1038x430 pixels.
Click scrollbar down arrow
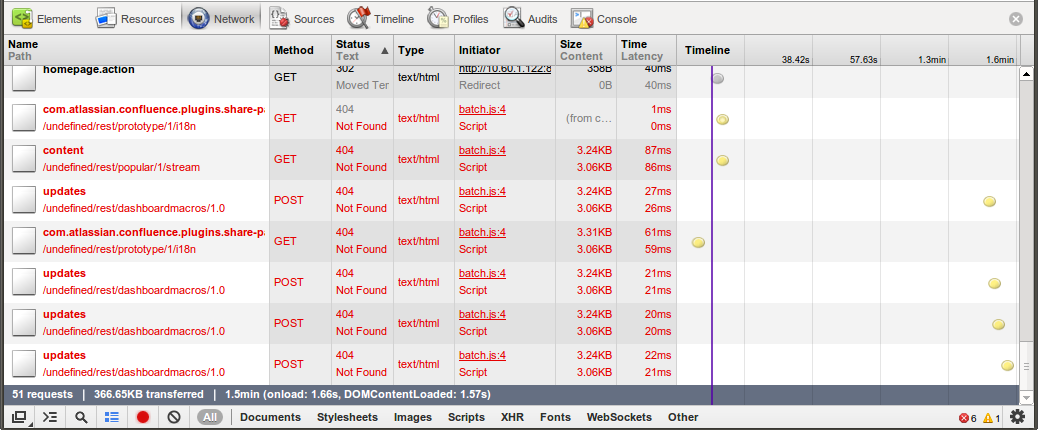[1027, 397]
